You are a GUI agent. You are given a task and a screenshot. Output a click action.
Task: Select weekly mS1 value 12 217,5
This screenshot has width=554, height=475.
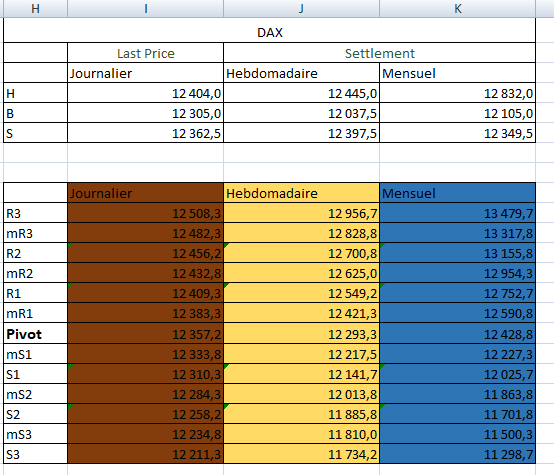pos(301,354)
